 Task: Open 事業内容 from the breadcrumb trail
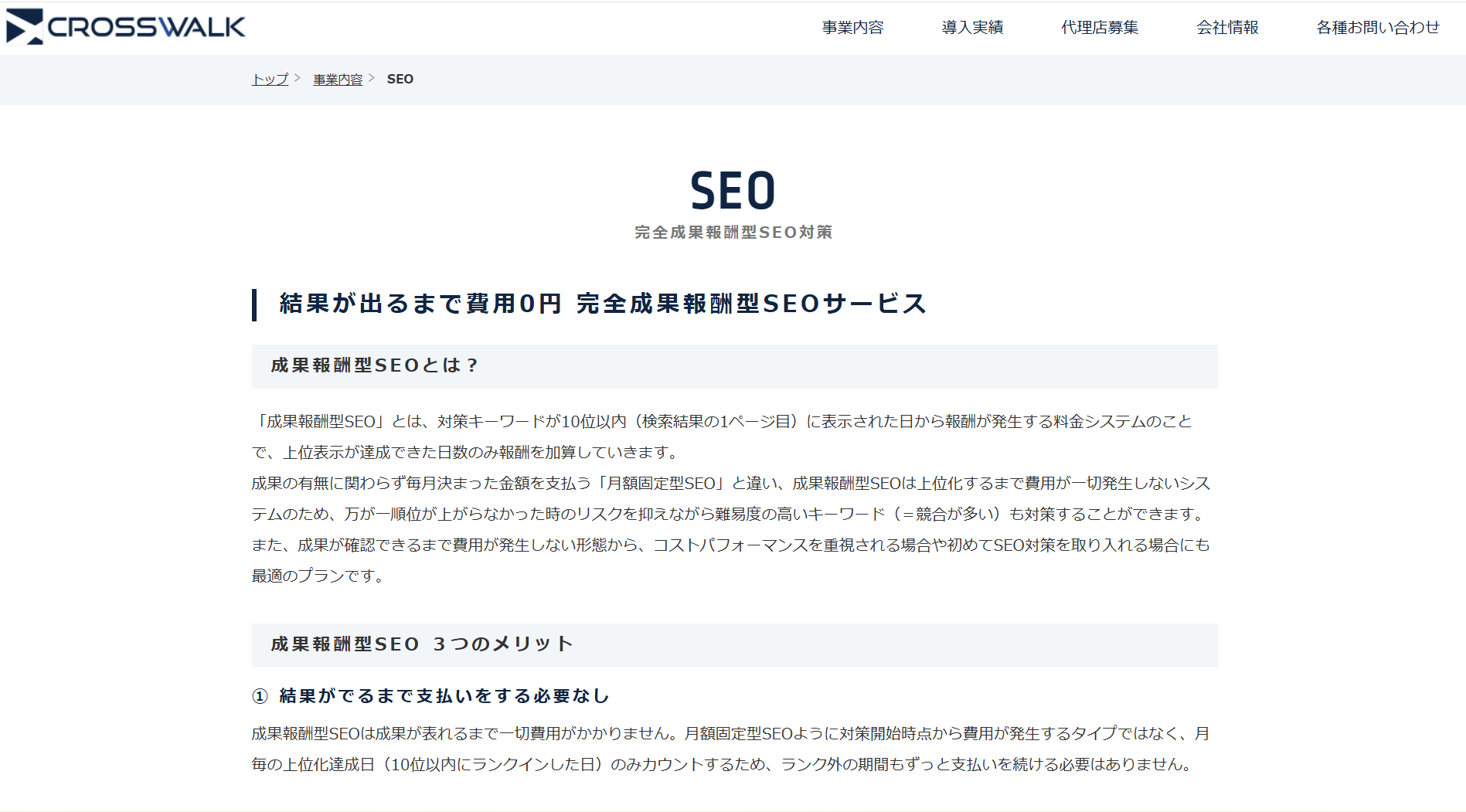337,79
